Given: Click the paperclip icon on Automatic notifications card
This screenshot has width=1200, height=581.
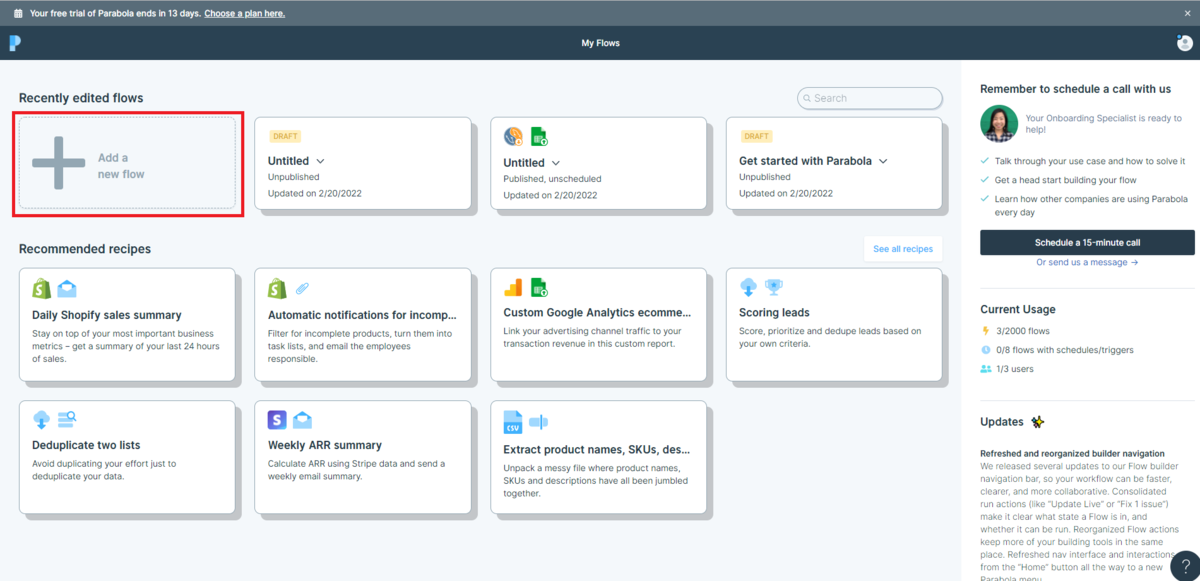Looking at the screenshot, I should (x=302, y=289).
